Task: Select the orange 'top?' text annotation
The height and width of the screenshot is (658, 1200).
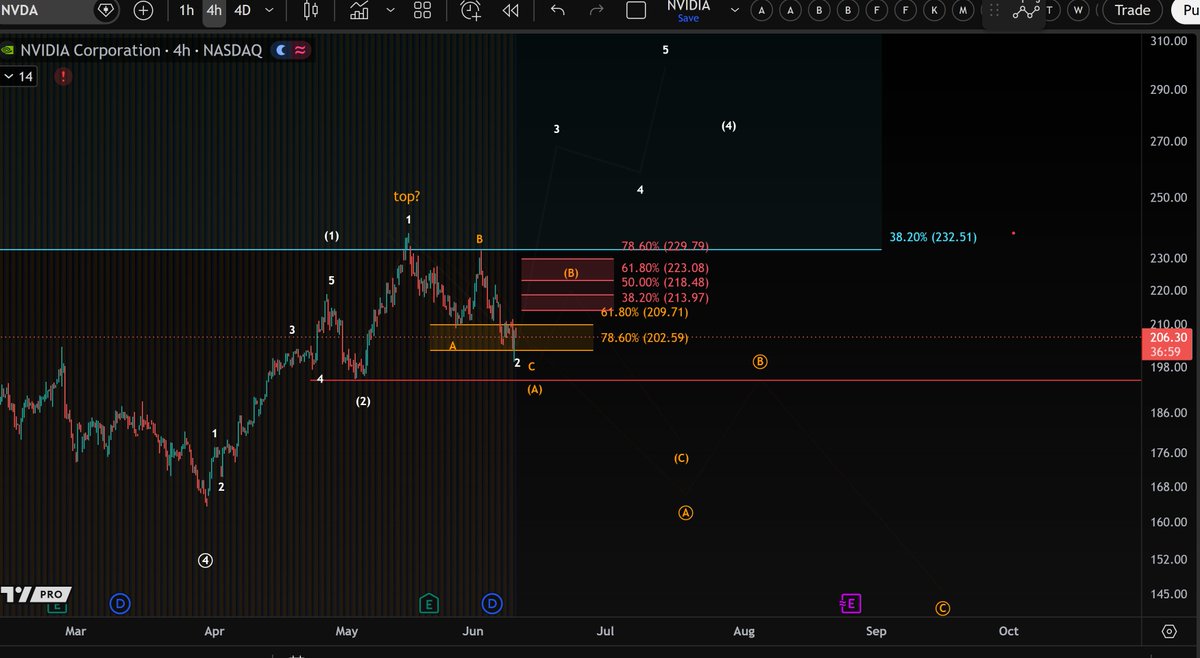Action: click(407, 197)
